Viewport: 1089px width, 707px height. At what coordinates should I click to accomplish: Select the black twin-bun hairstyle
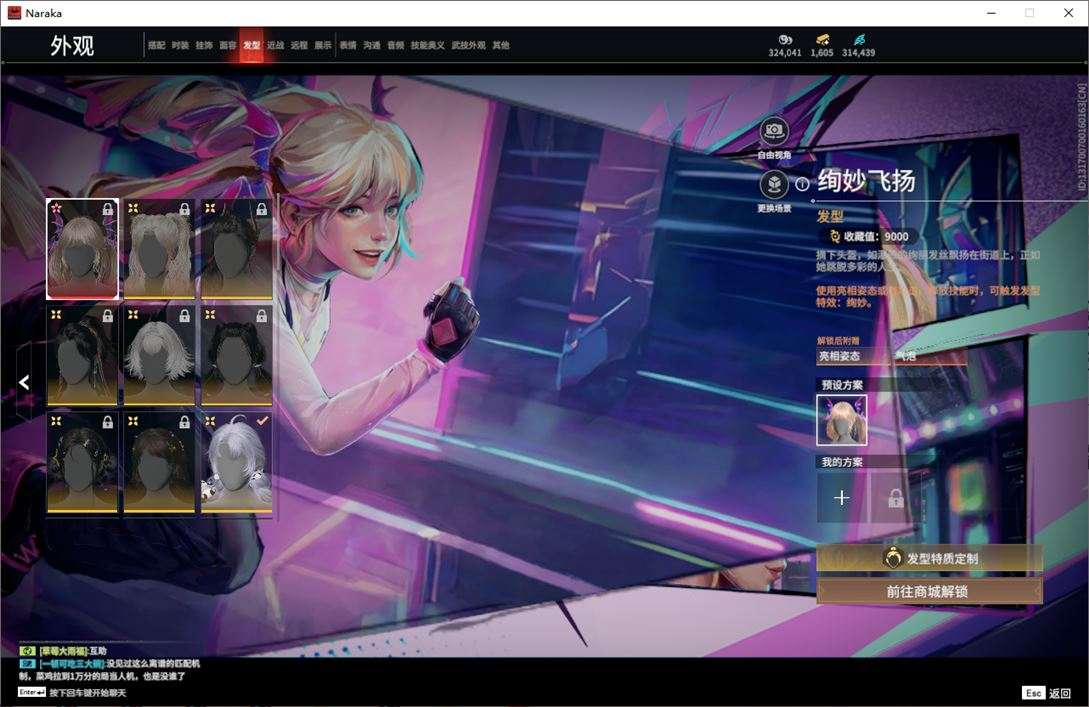point(236,355)
